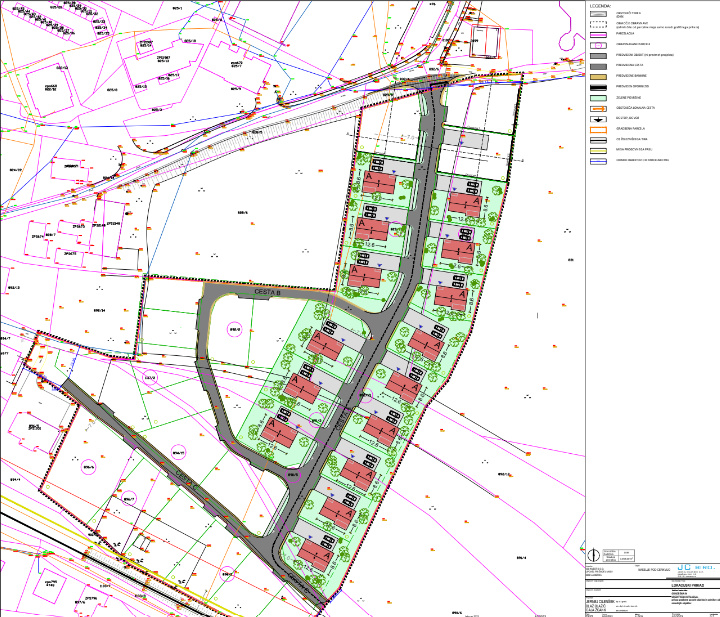Click the north arrow compass symbol

(x=591, y=553)
